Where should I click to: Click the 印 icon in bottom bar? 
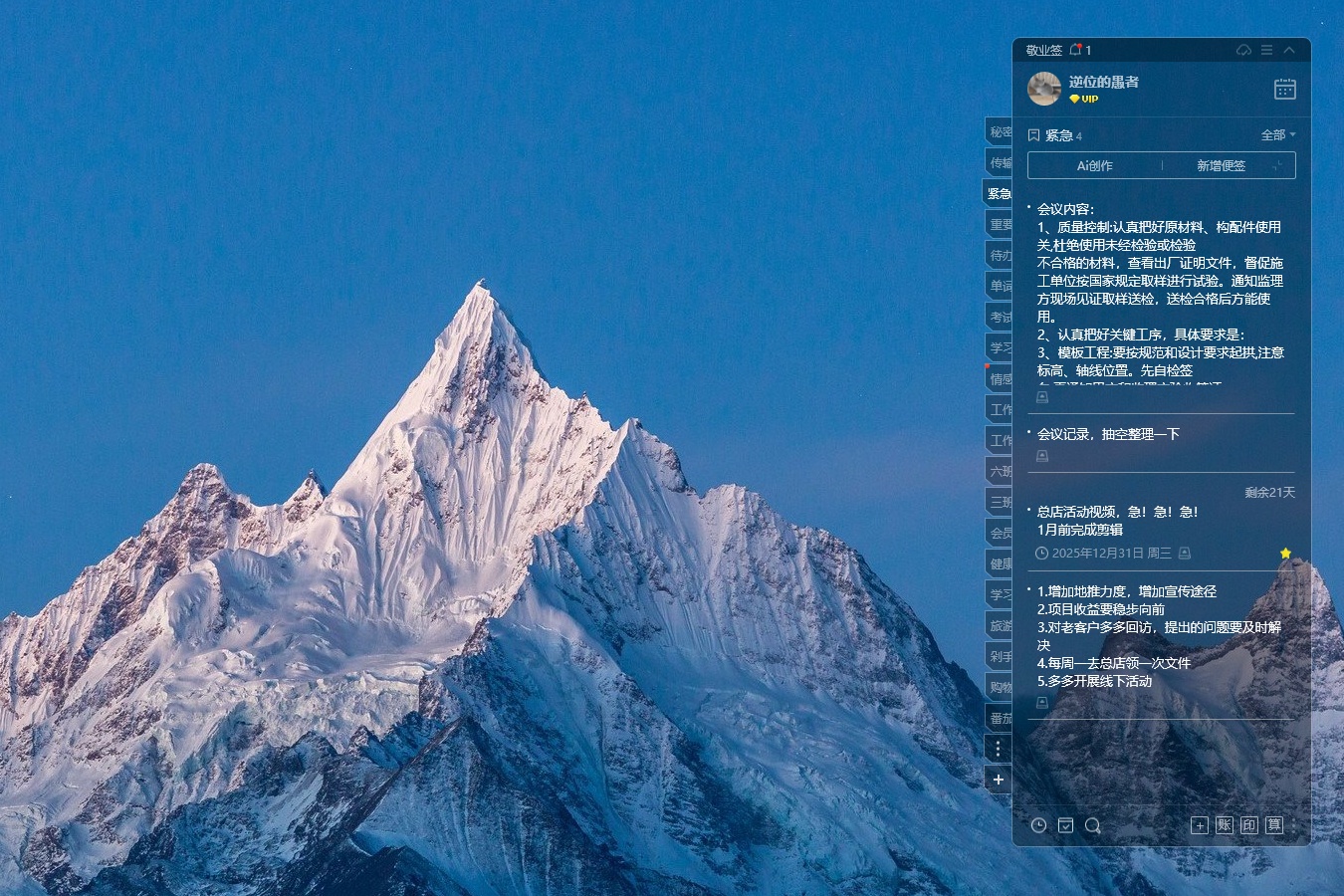1248,825
